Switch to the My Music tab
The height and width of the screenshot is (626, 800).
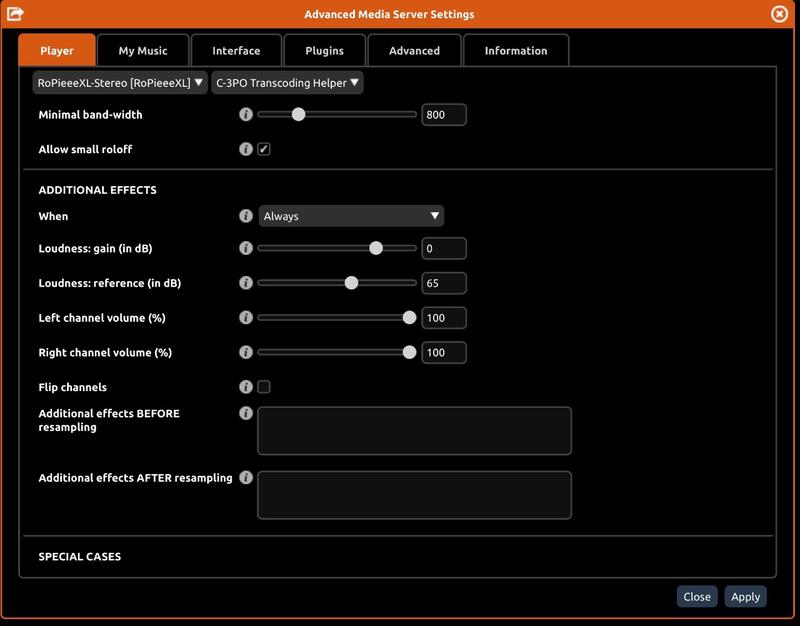[143, 50]
